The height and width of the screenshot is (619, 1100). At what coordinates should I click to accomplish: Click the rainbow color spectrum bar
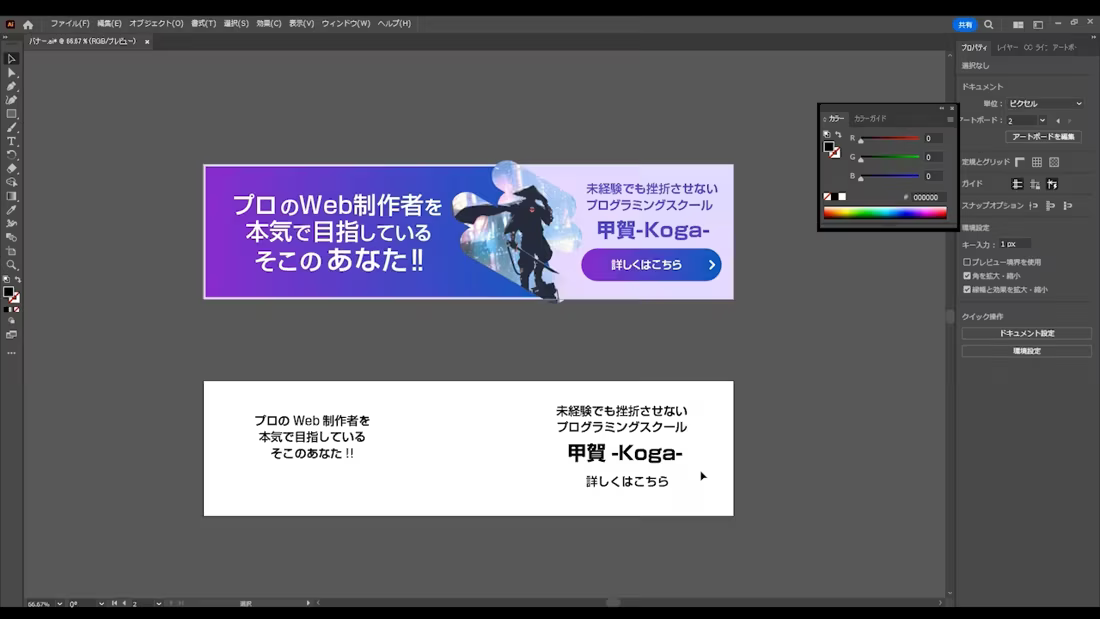coord(885,213)
